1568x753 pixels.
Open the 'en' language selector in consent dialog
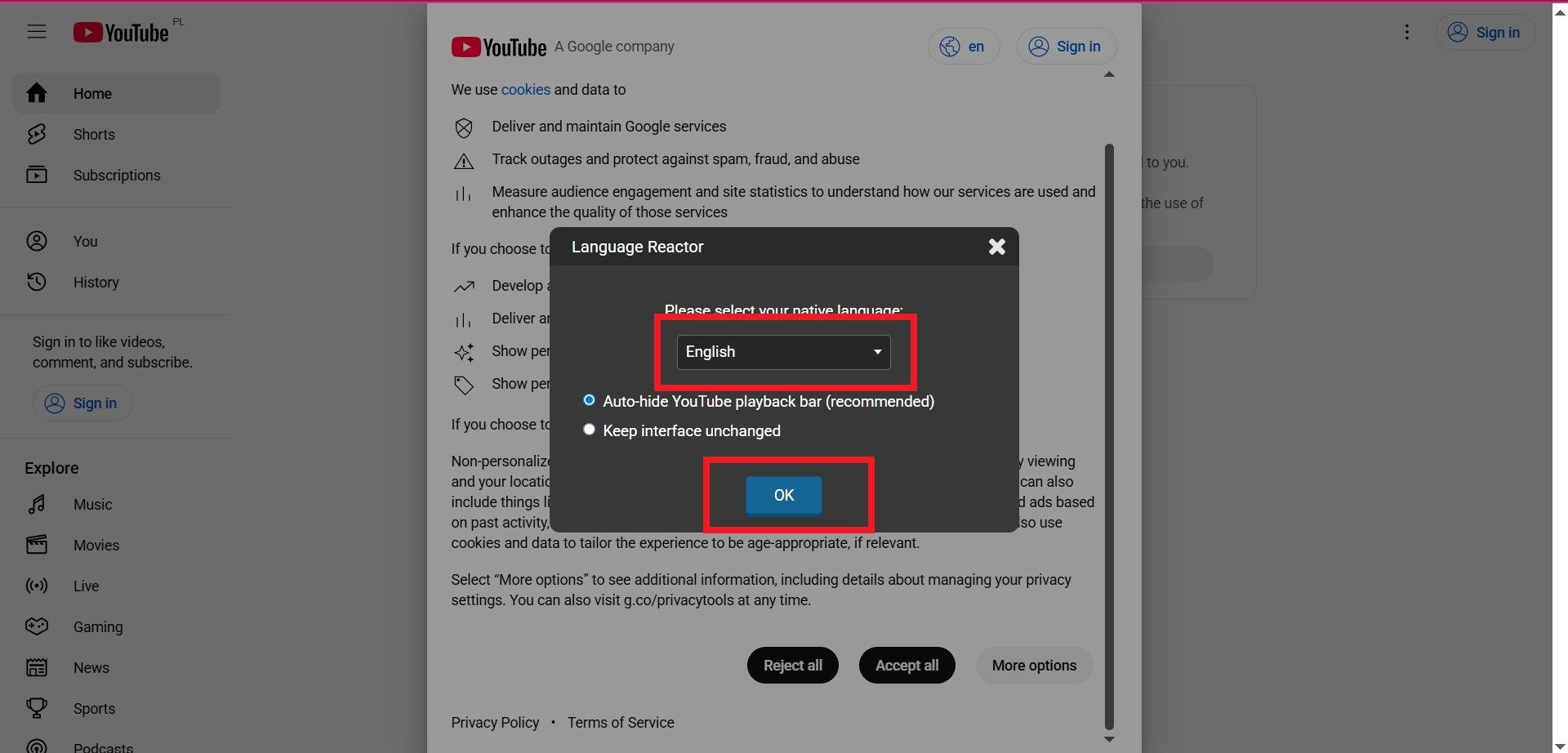tap(963, 47)
